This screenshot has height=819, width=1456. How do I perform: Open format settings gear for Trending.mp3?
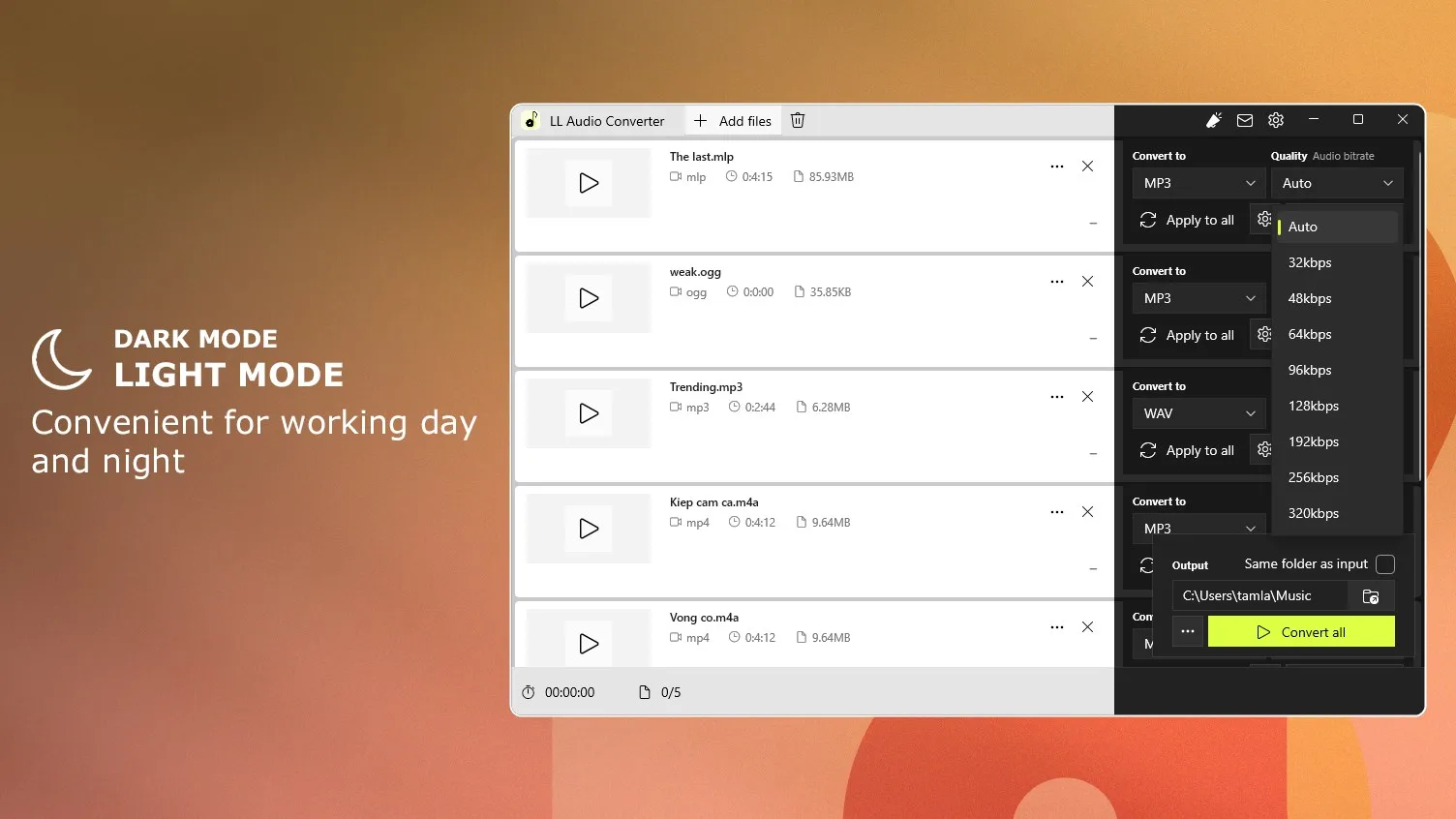coord(1262,450)
